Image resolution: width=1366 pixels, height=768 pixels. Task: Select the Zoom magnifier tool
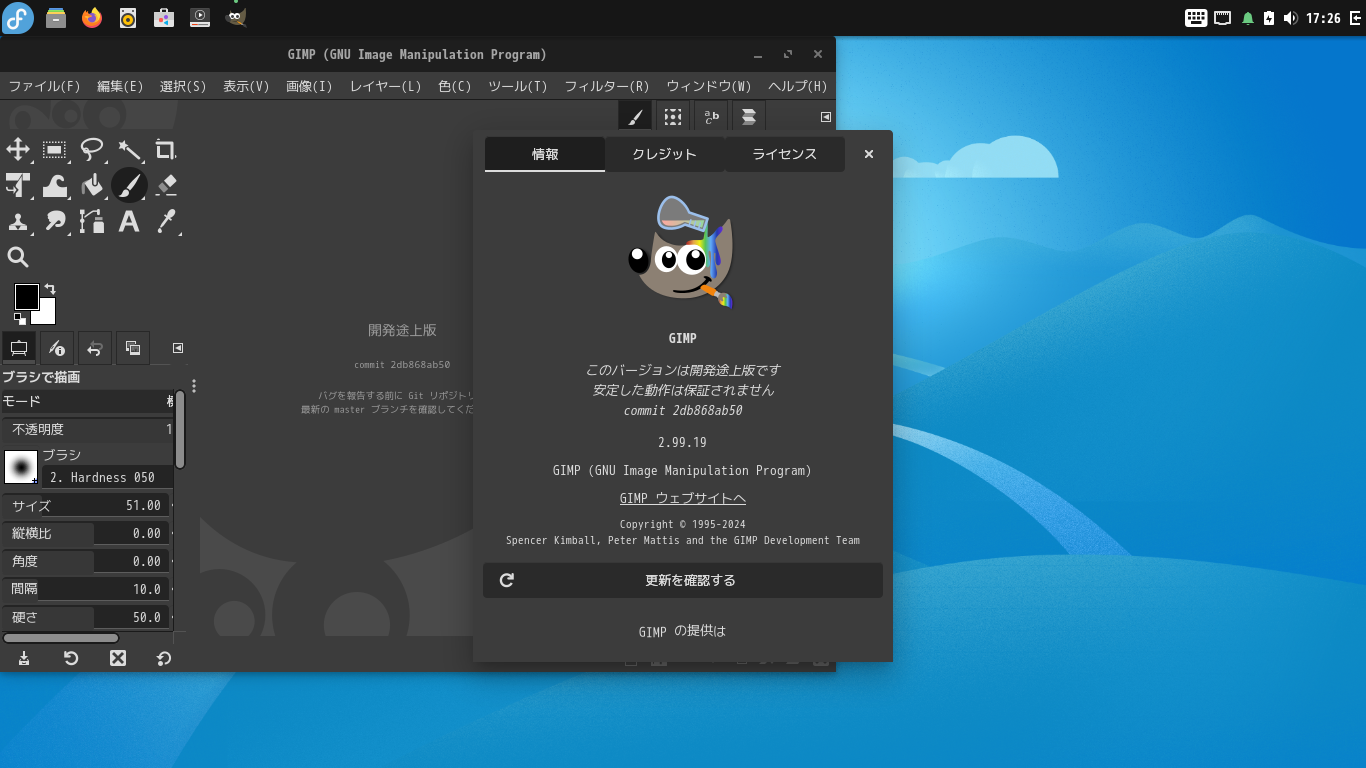tap(18, 257)
